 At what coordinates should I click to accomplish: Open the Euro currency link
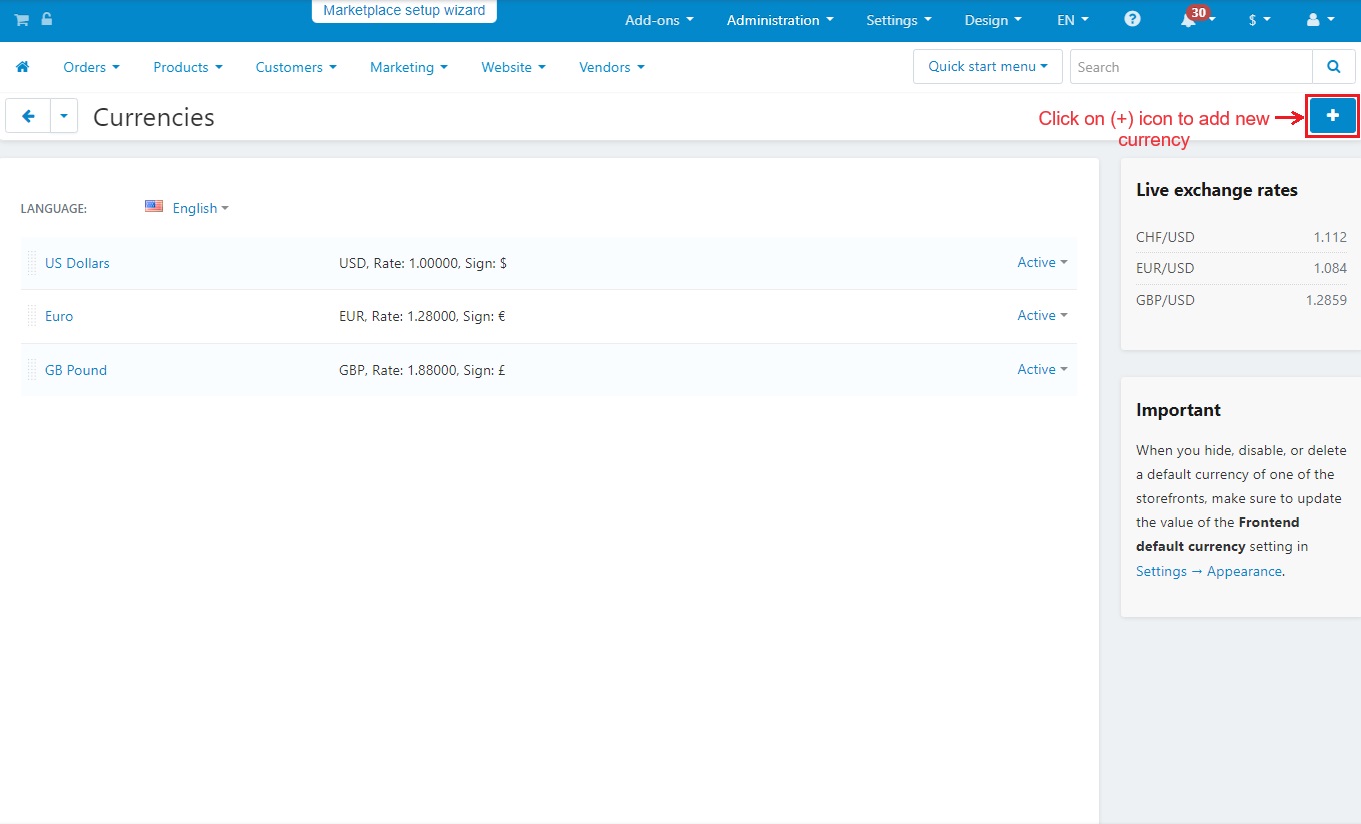tap(59, 316)
